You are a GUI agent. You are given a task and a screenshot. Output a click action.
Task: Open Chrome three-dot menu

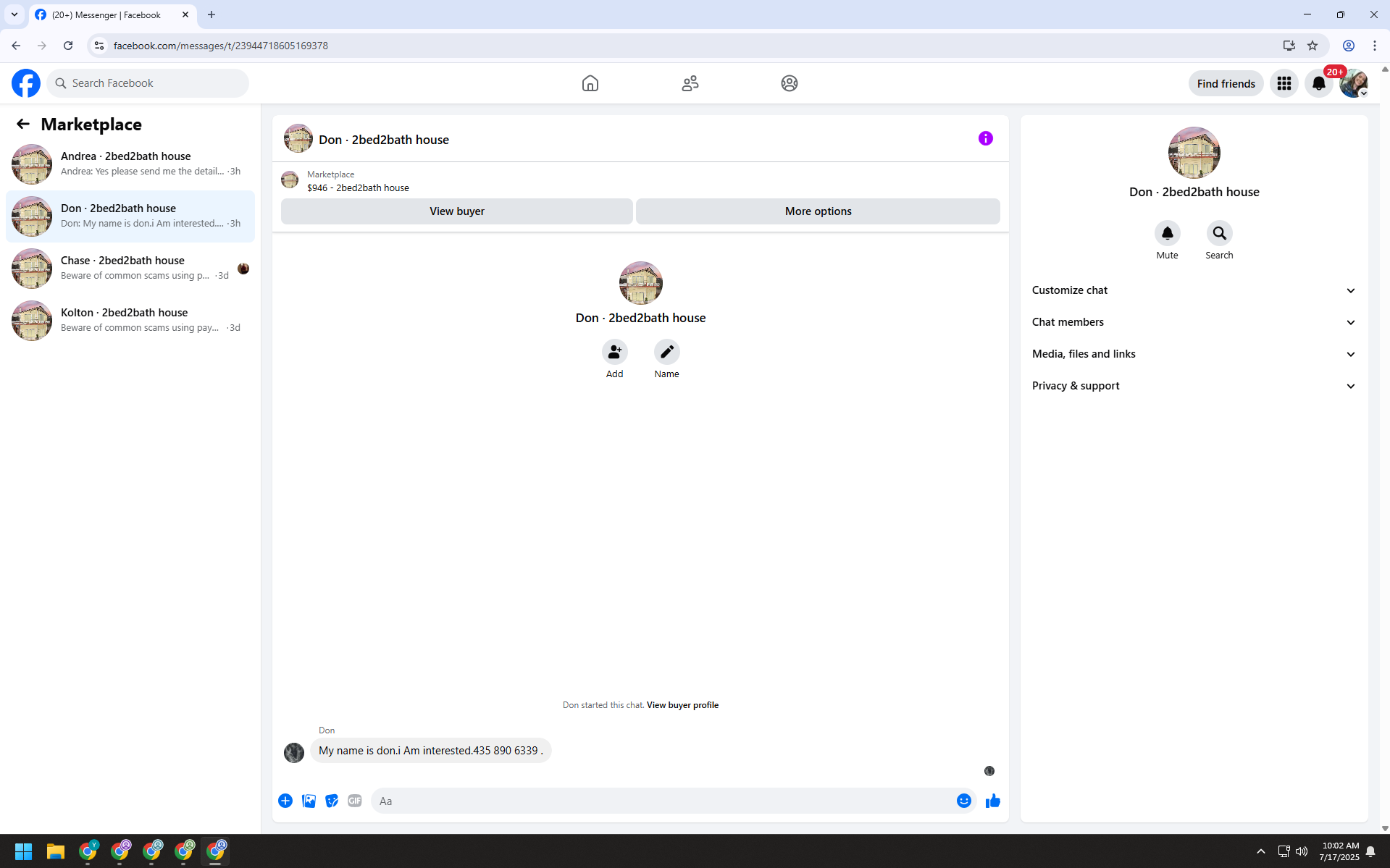point(1375,46)
